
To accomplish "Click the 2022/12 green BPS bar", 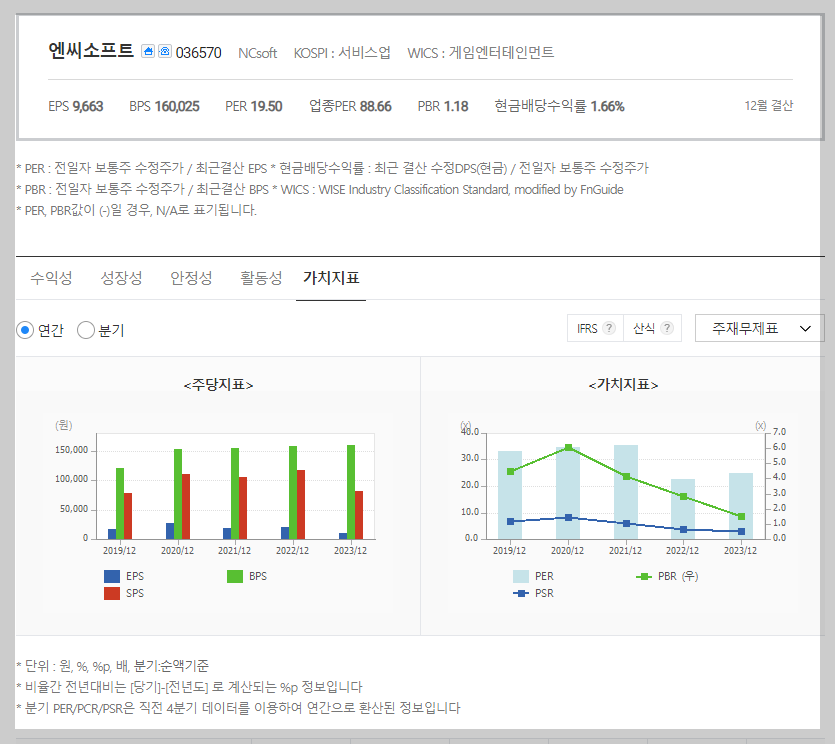I will pos(293,493).
